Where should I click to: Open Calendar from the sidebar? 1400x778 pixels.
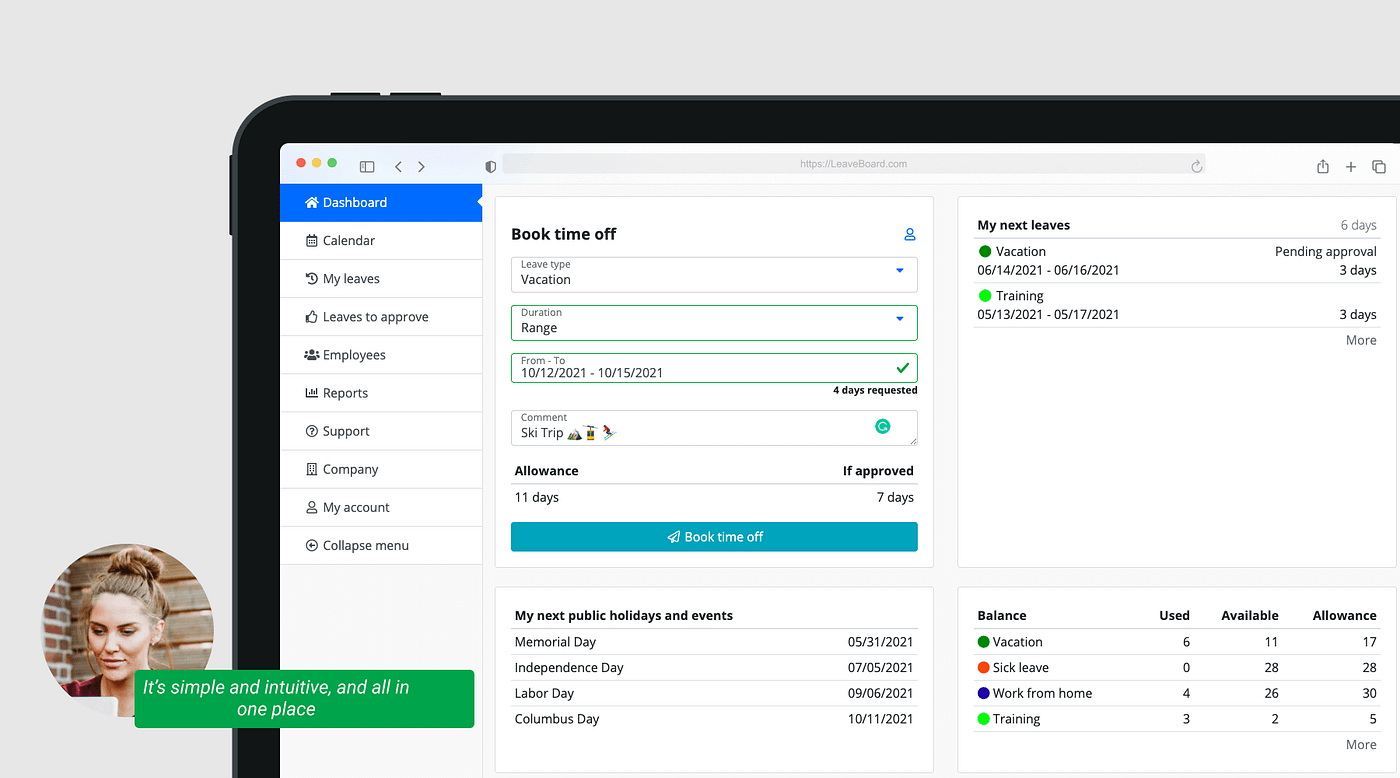point(348,241)
